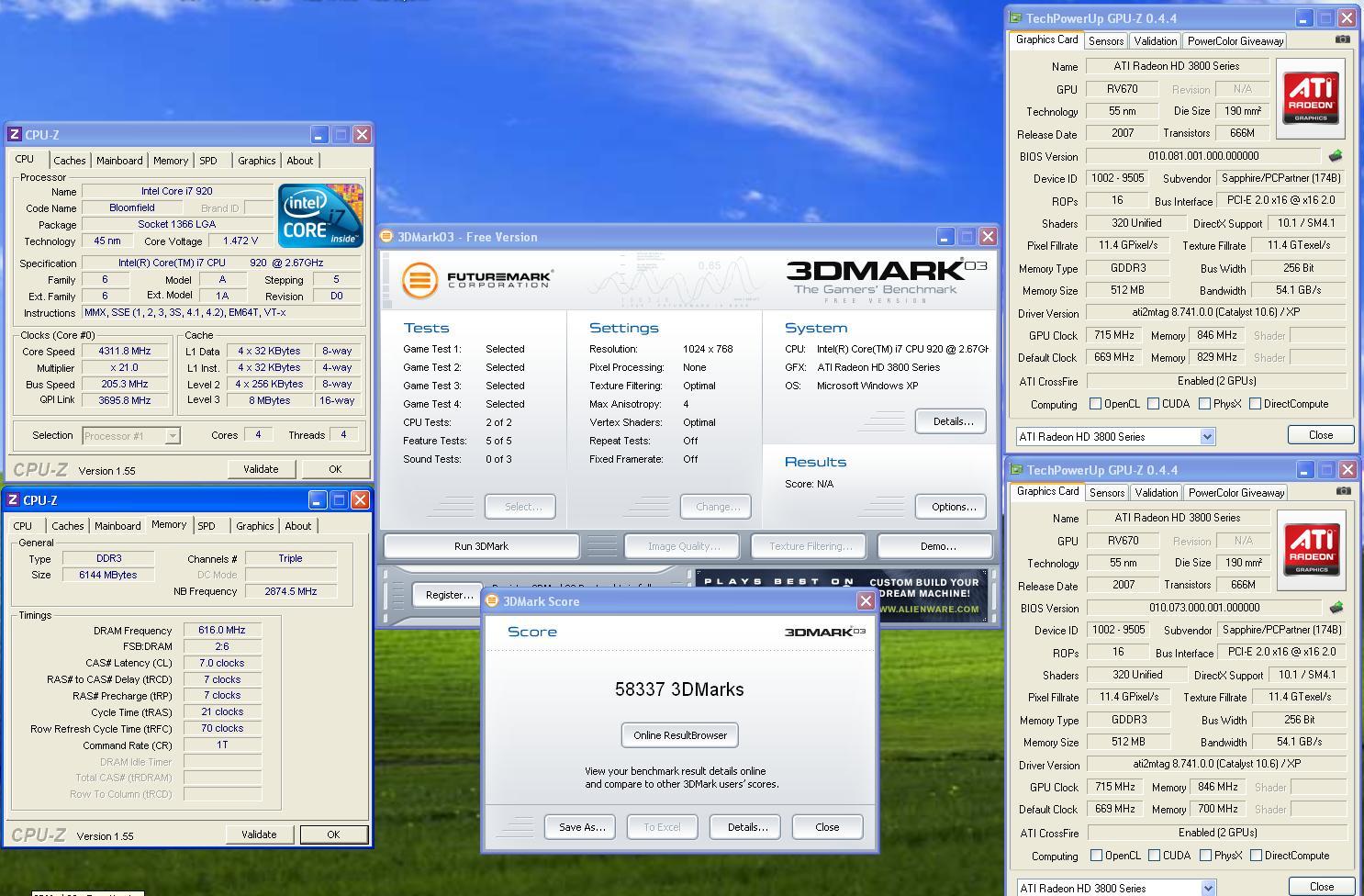Open SPD tab in bottom CPU-Z
The image size is (1364, 896).
click(x=207, y=525)
